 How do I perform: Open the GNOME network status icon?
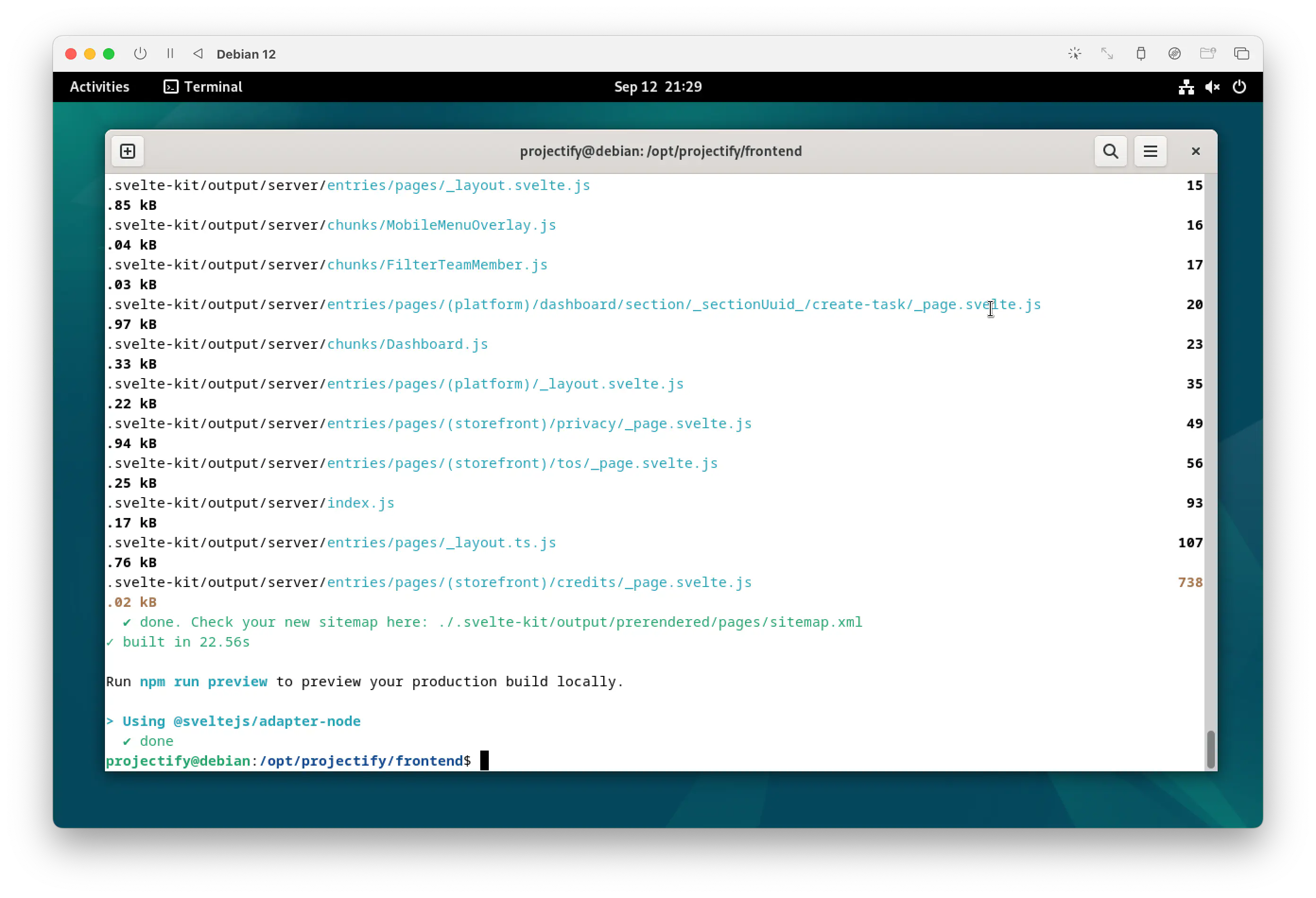pos(1186,86)
